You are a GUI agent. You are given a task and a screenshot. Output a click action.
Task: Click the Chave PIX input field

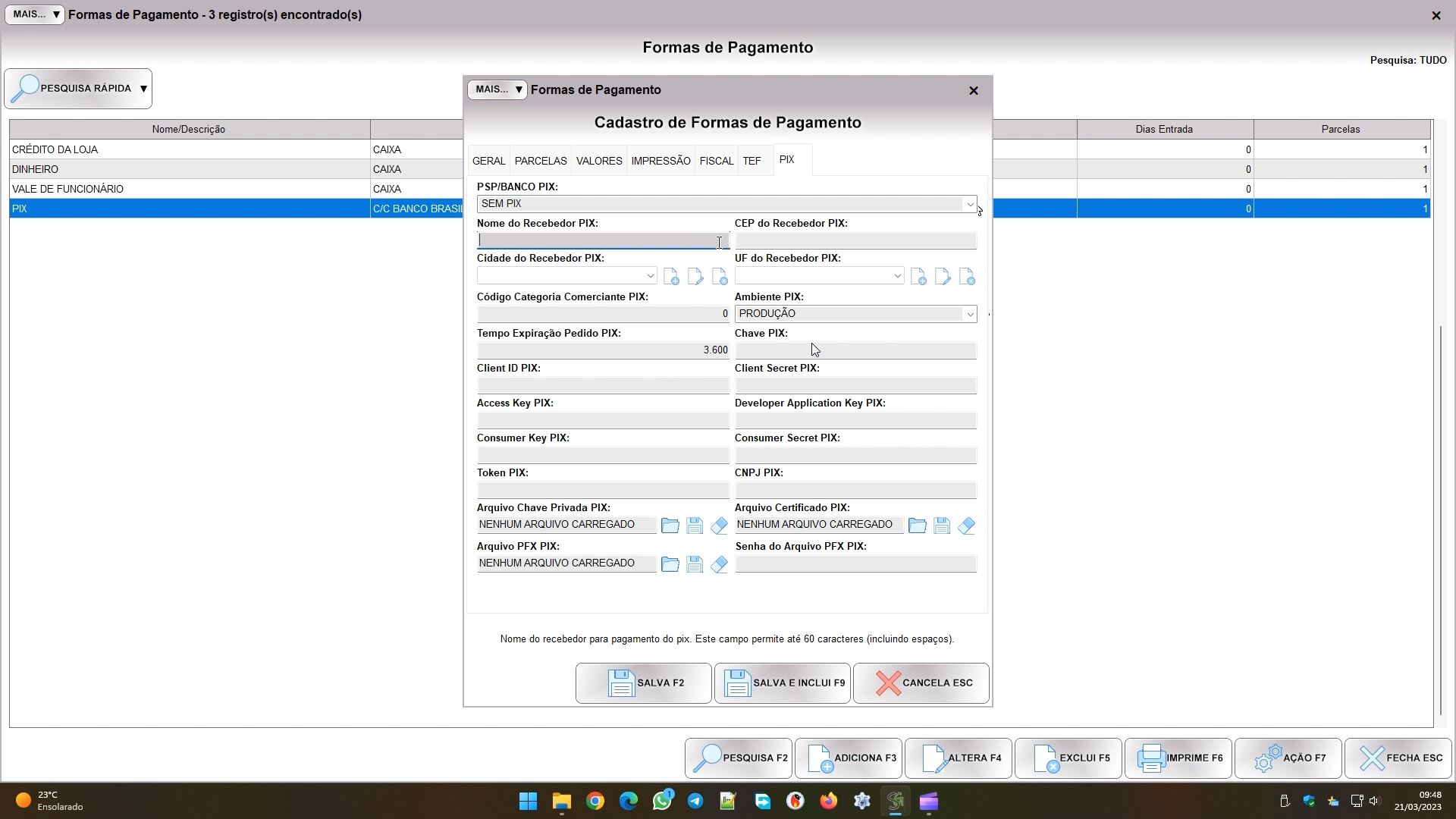(855, 350)
